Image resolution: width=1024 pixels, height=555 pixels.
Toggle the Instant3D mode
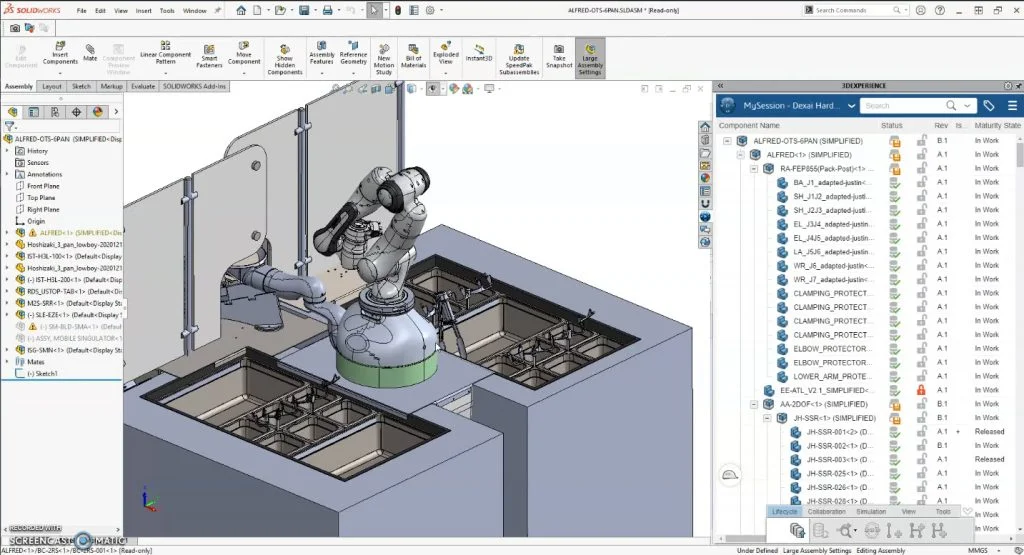tap(481, 55)
